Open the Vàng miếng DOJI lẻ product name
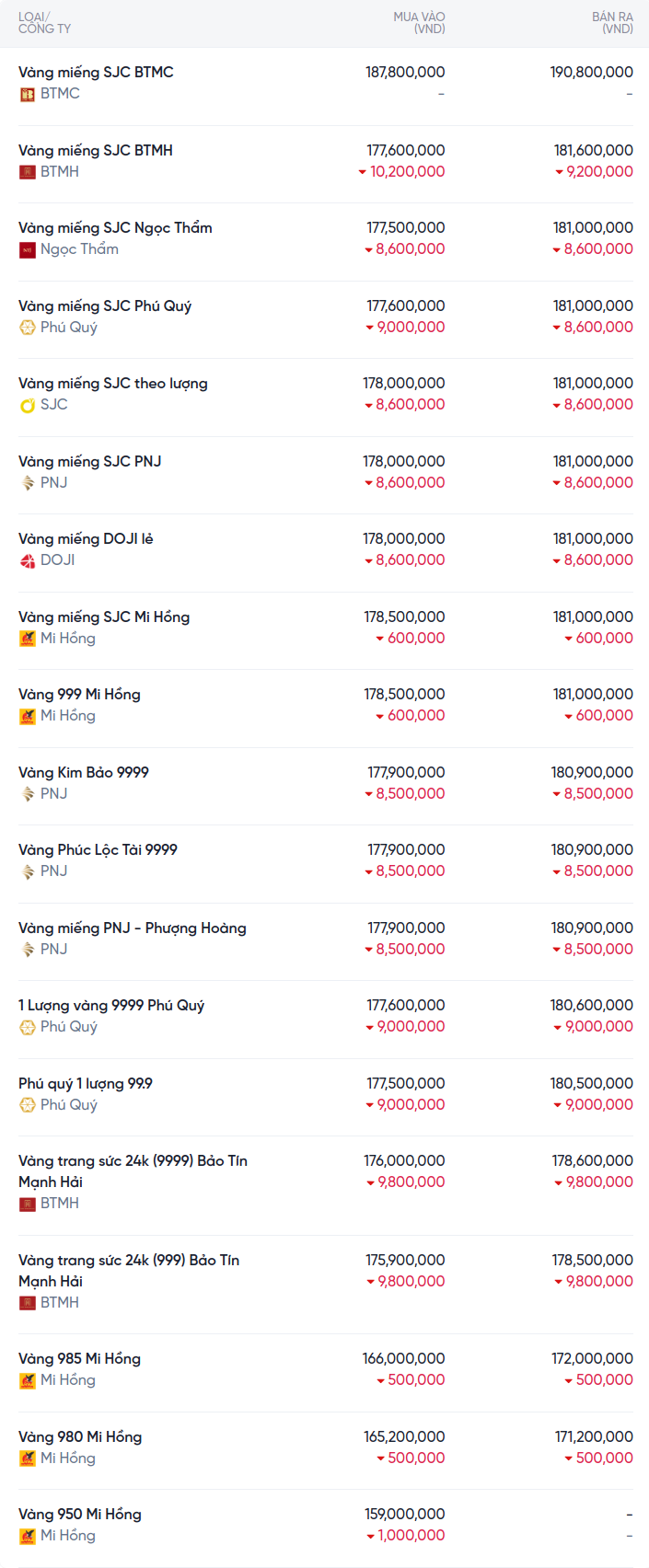 coord(86,538)
